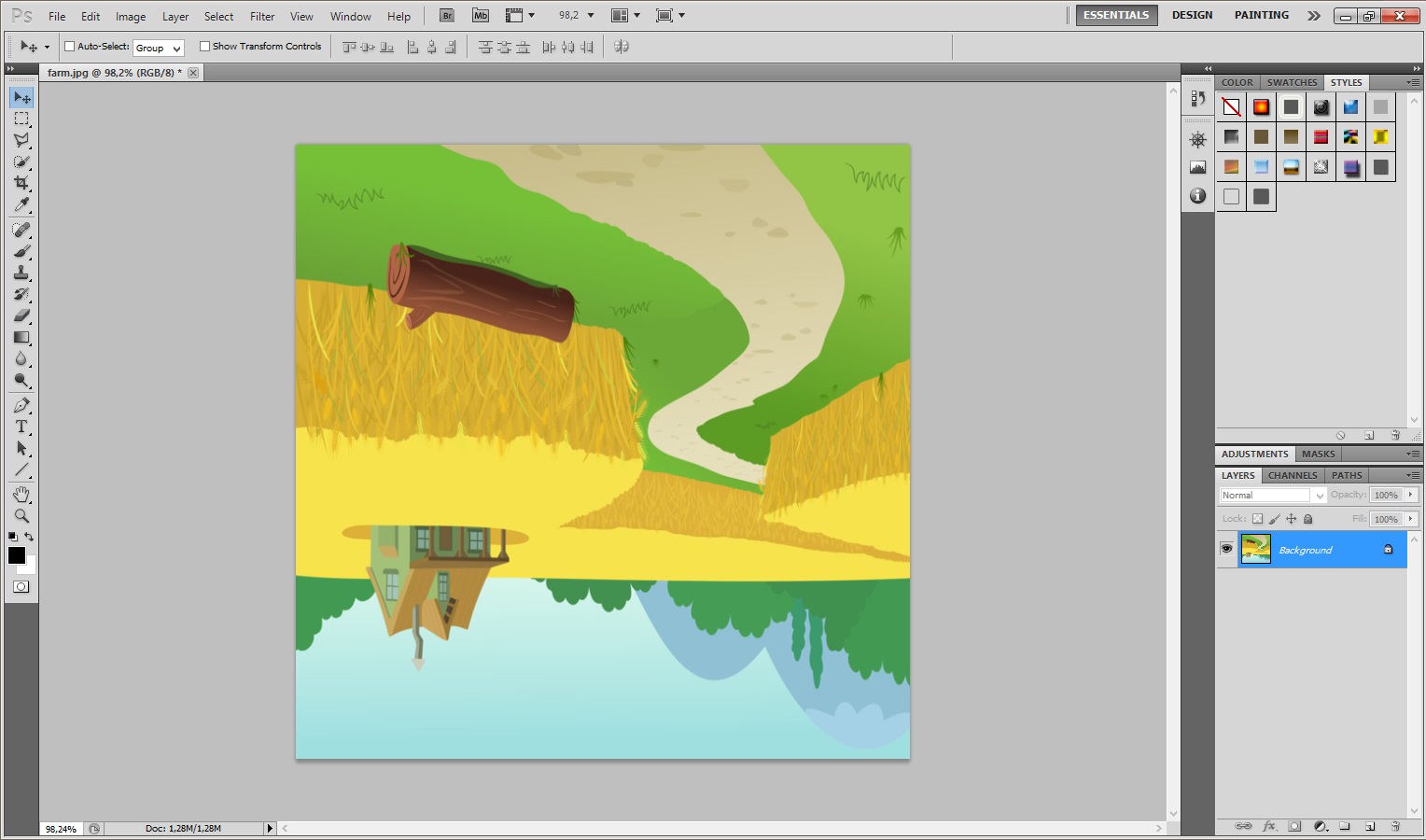The image size is (1426, 840).
Task: Hide the Background layer with eye icon
Action: pos(1226,550)
